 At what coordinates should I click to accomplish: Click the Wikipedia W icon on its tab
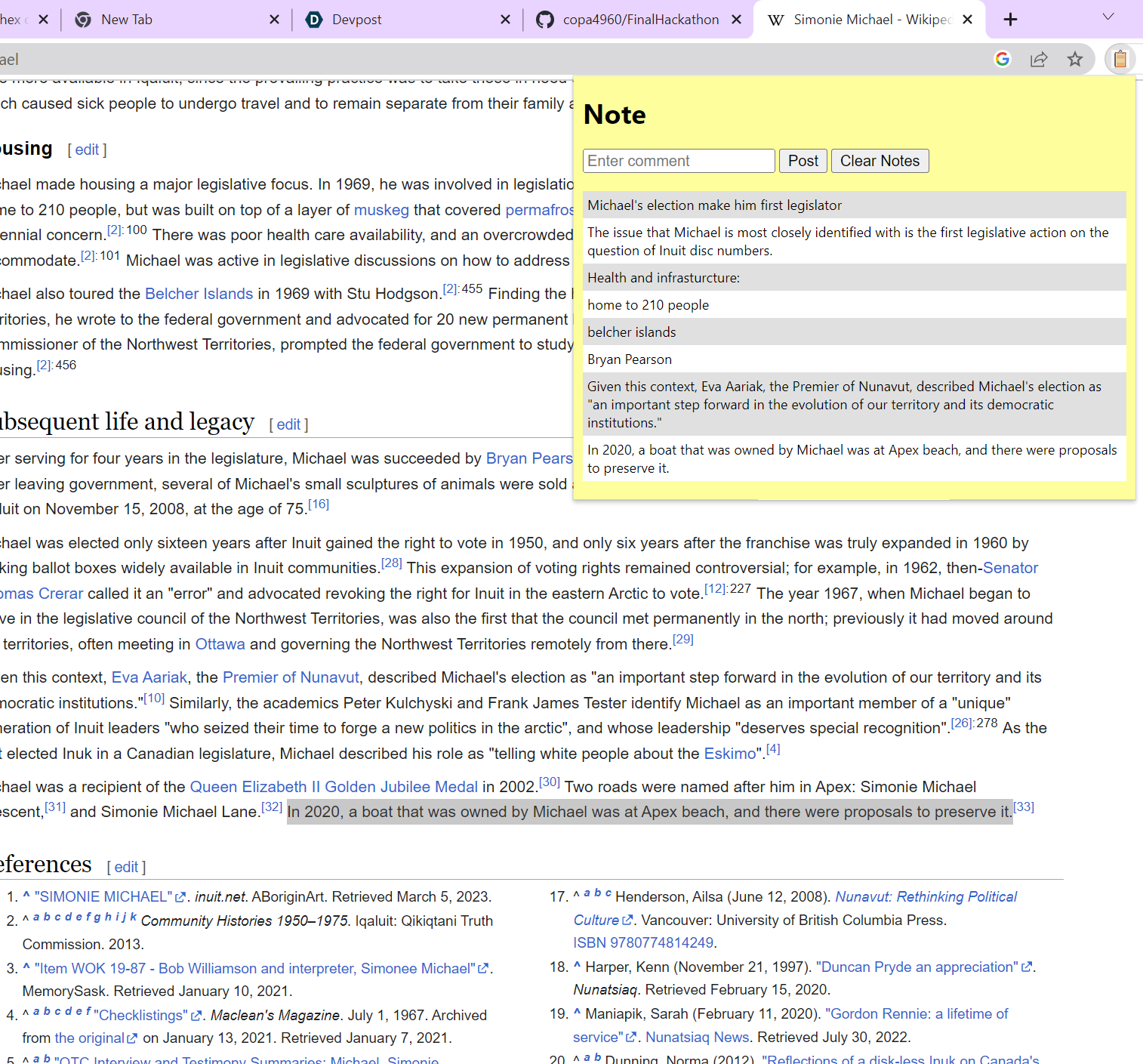775,20
